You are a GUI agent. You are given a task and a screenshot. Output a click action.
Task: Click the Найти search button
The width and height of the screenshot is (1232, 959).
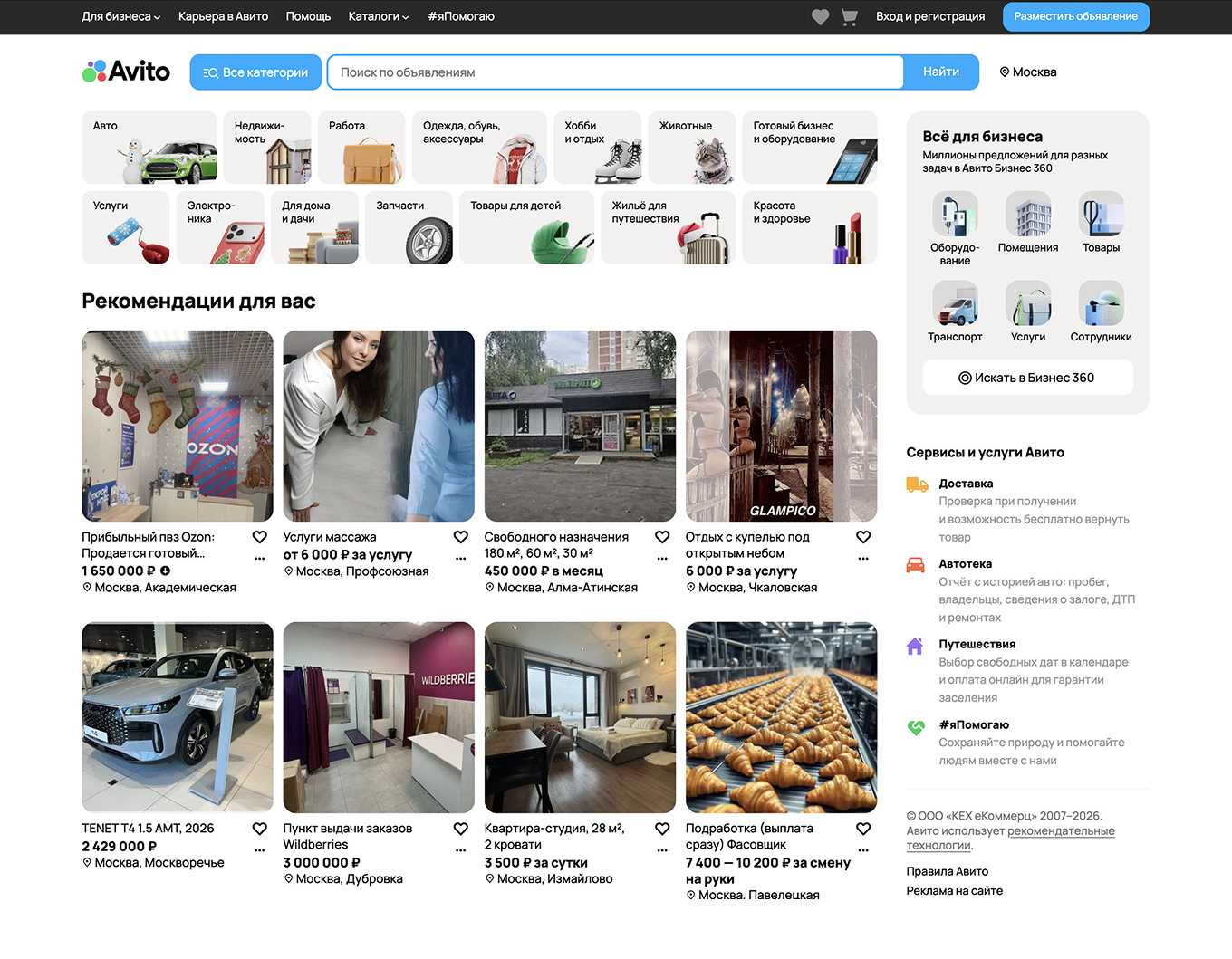click(x=941, y=72)
